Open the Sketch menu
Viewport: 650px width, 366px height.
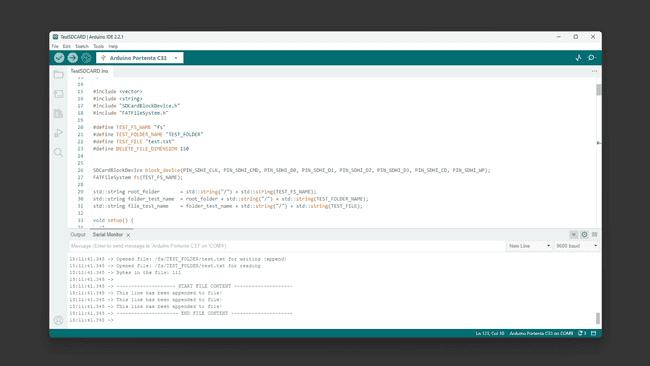click(x=82, y=46)
